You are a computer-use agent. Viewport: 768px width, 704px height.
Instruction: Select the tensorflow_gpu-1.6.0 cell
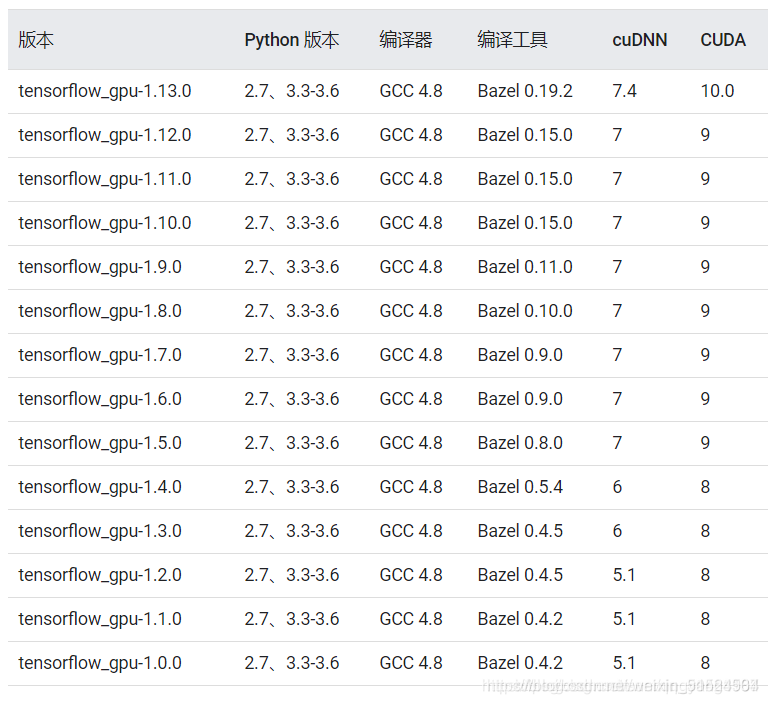100,399
